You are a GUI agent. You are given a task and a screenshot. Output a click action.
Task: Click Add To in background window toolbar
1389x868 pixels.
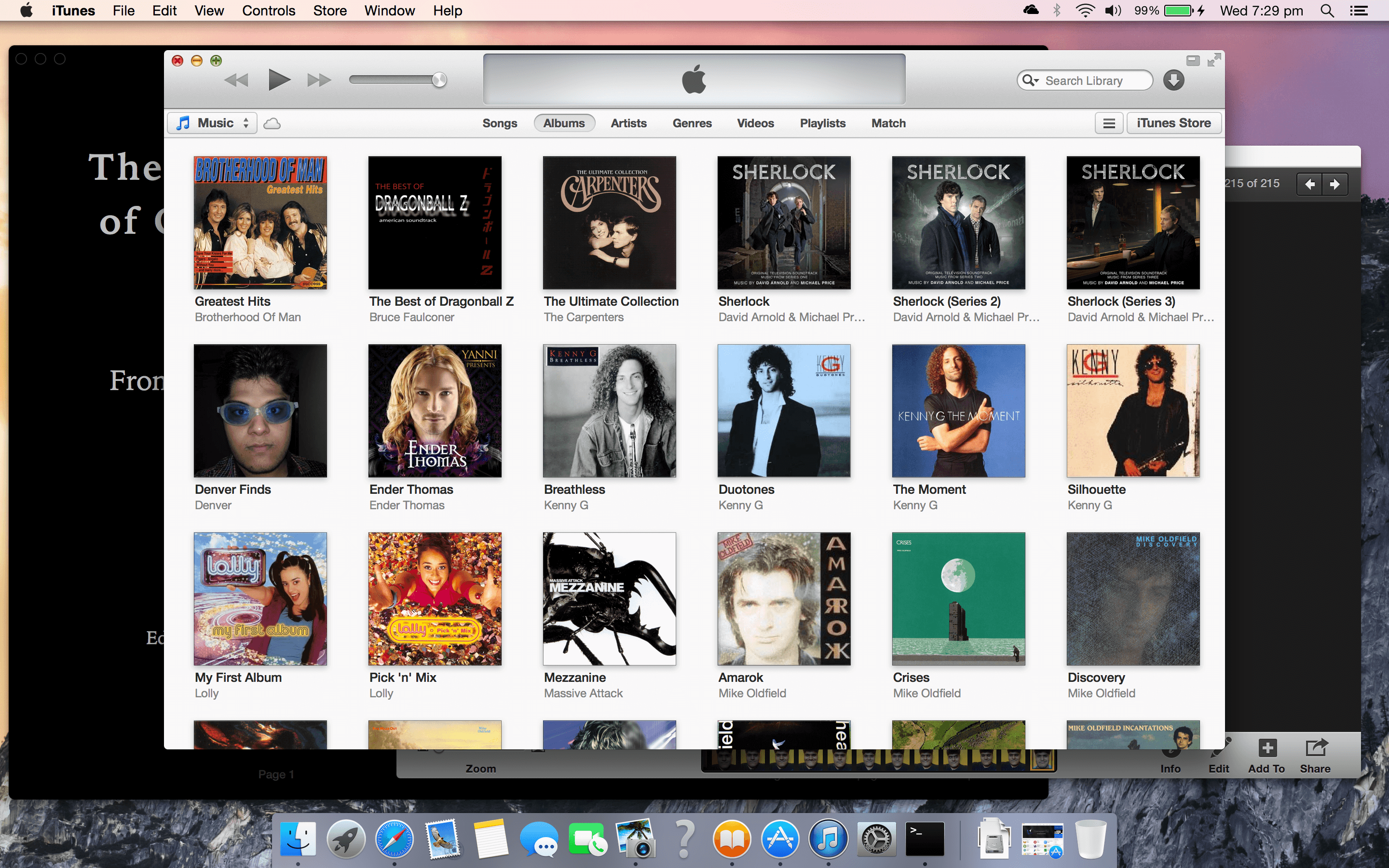coord(1267,757)
